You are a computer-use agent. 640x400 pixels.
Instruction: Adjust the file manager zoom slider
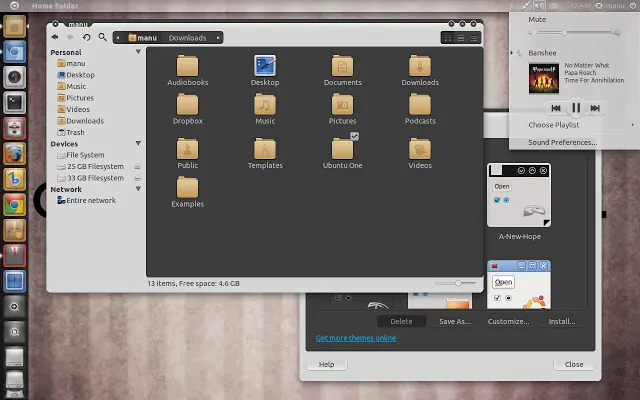point(456,283)
